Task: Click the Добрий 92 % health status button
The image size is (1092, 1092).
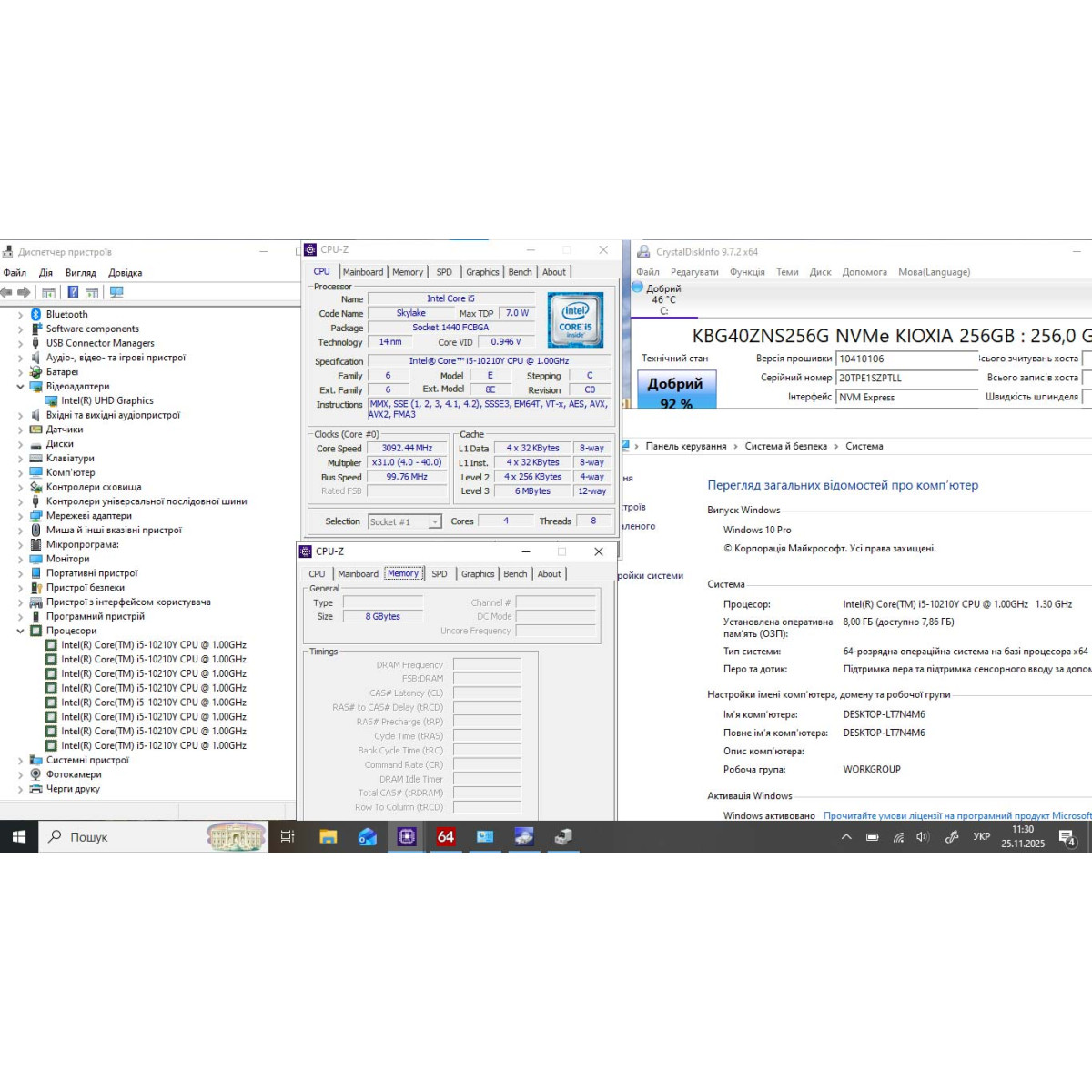Action: [675, 389]
